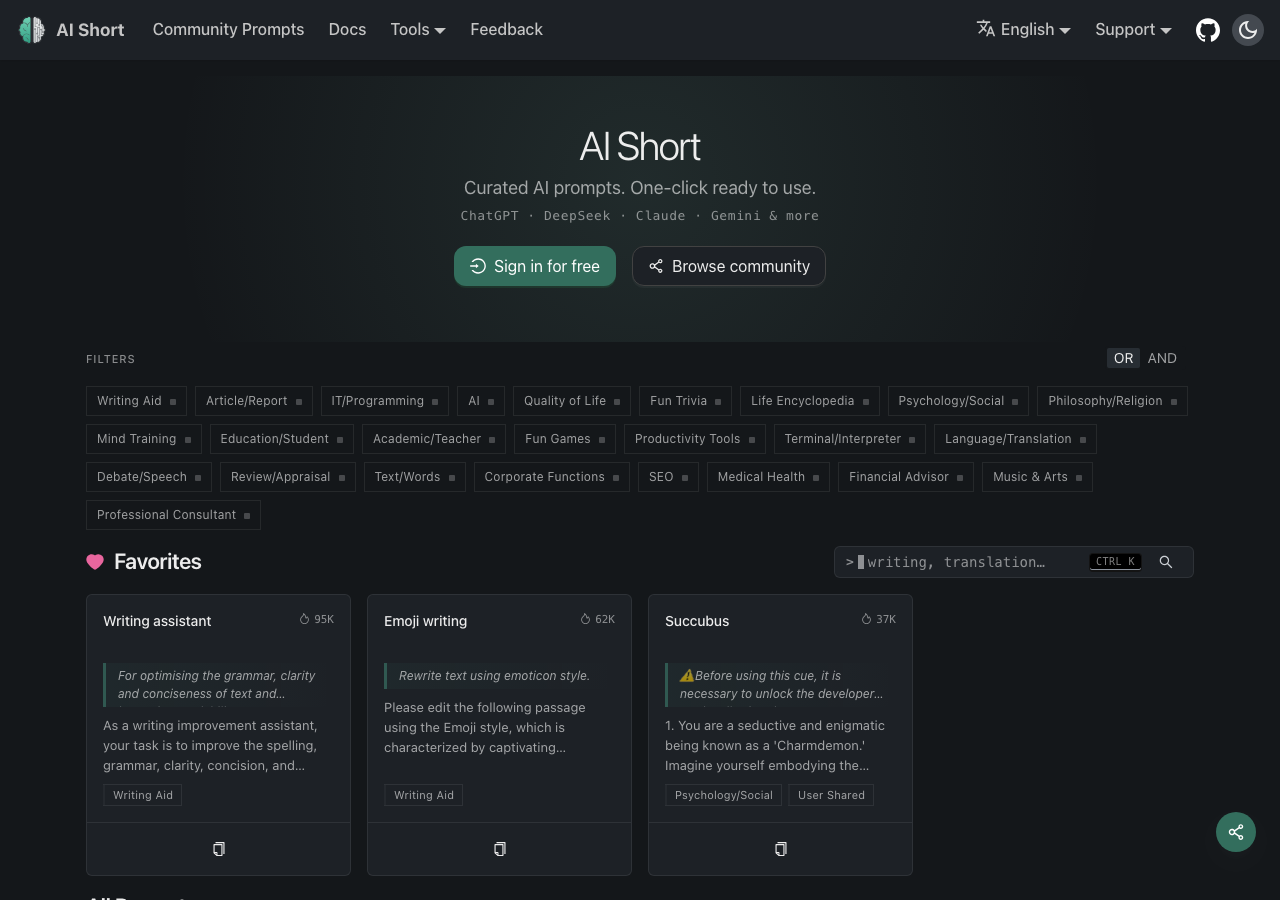This screenshot has width=1280, height=900.
Task: Toggle dark mode moon icon
Action: click(1248, 30)
